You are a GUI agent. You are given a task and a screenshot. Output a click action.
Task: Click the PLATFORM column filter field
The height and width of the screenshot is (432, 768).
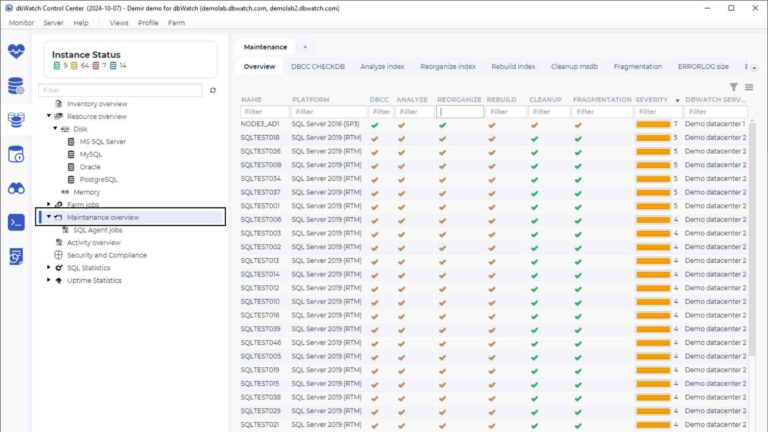329,112
